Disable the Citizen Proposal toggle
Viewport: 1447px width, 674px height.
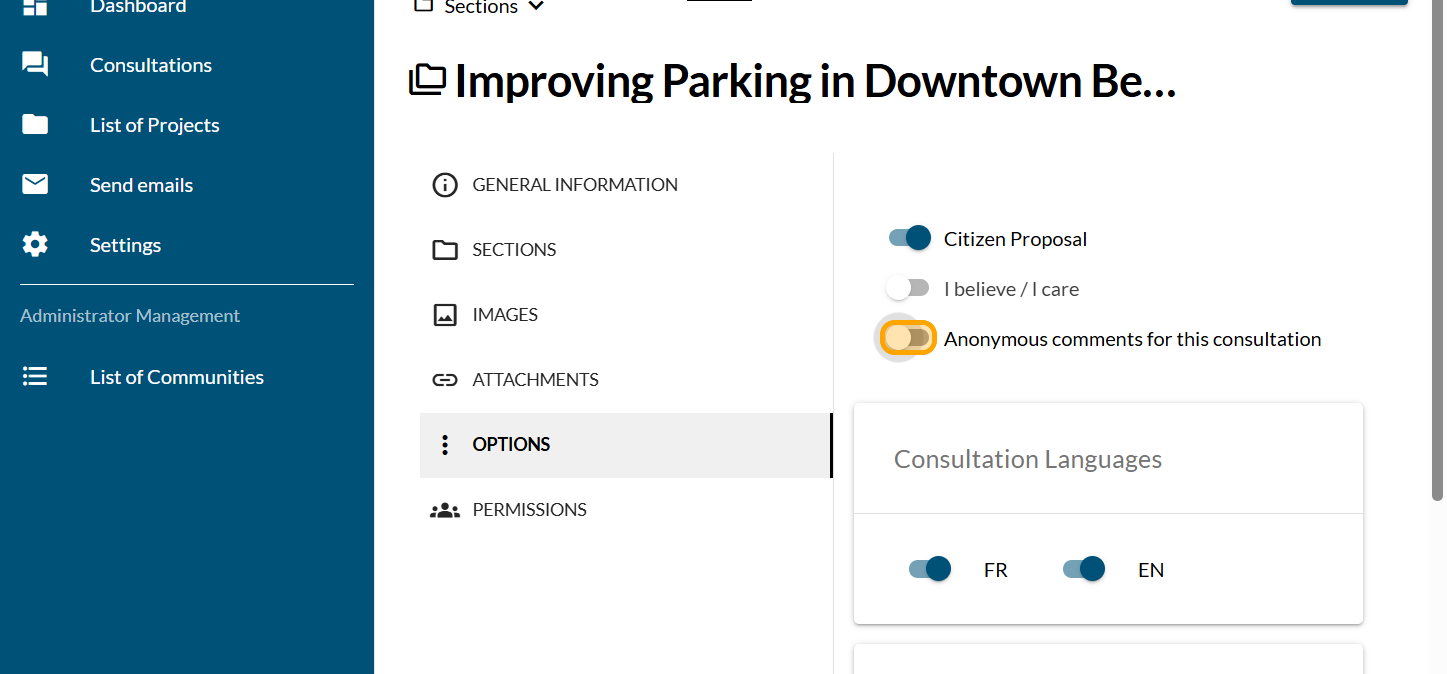pyautogui.click(x=910, y=238)
